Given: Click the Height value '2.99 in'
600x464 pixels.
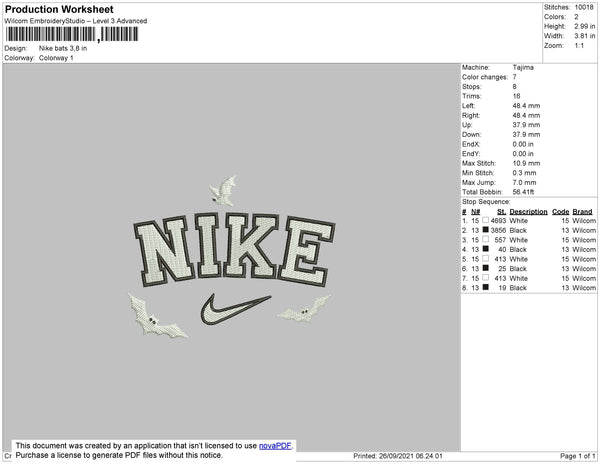Looking at the screenshot, I should [x=585, y=26].
